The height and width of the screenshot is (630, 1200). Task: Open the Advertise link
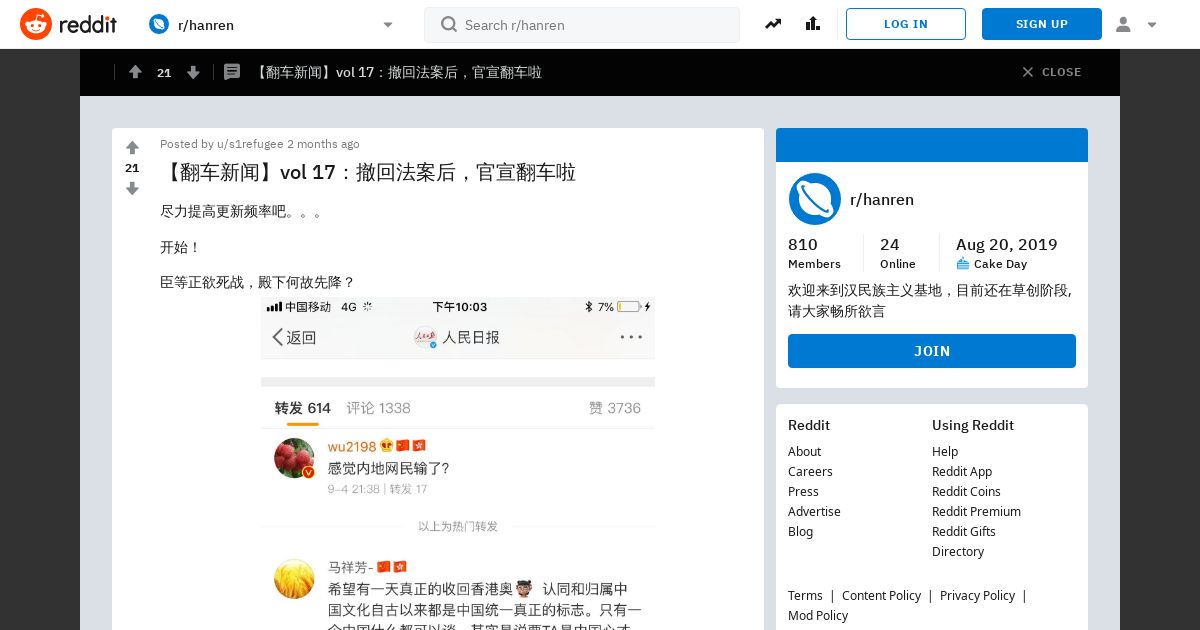pos(814,511)
